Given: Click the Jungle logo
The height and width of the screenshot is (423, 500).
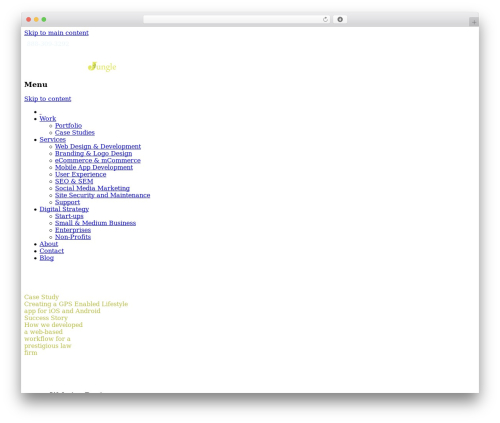Looking at the screenshot, I should pyautogui.click(x=102, y=67).
